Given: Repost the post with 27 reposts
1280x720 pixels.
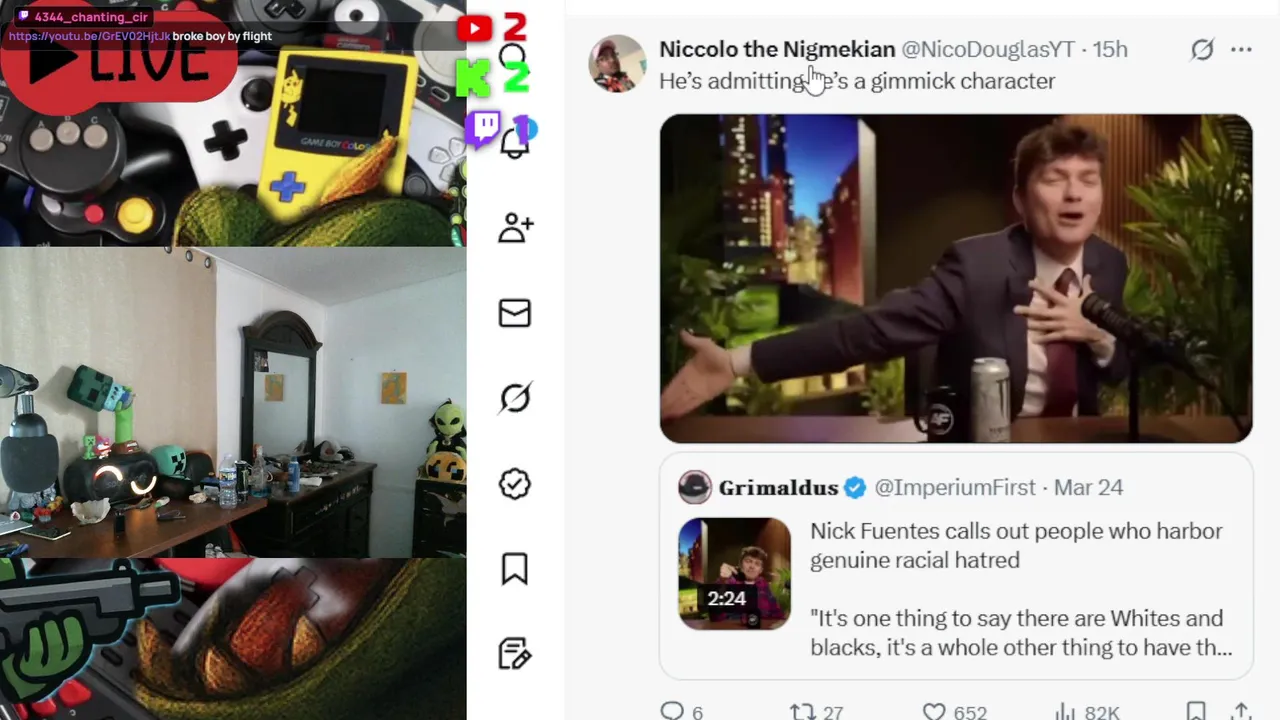Looking at the screenshot, I should tap(802, 711).
